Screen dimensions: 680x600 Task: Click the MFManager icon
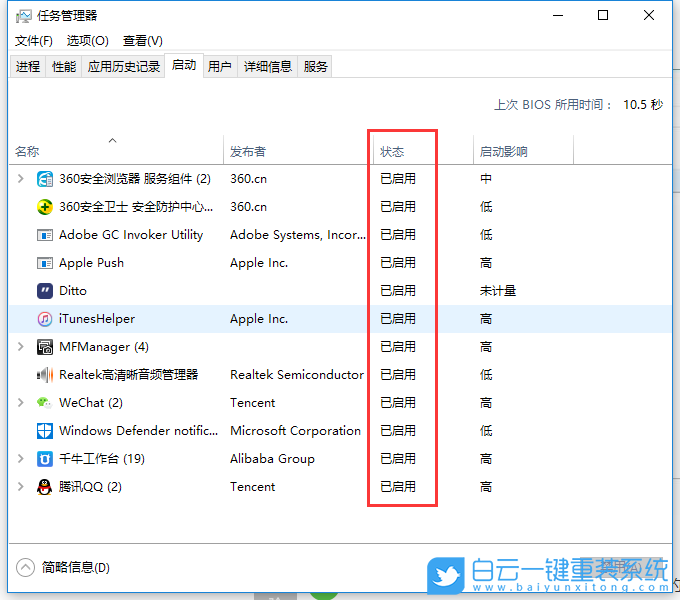click(x=45, y=347)
